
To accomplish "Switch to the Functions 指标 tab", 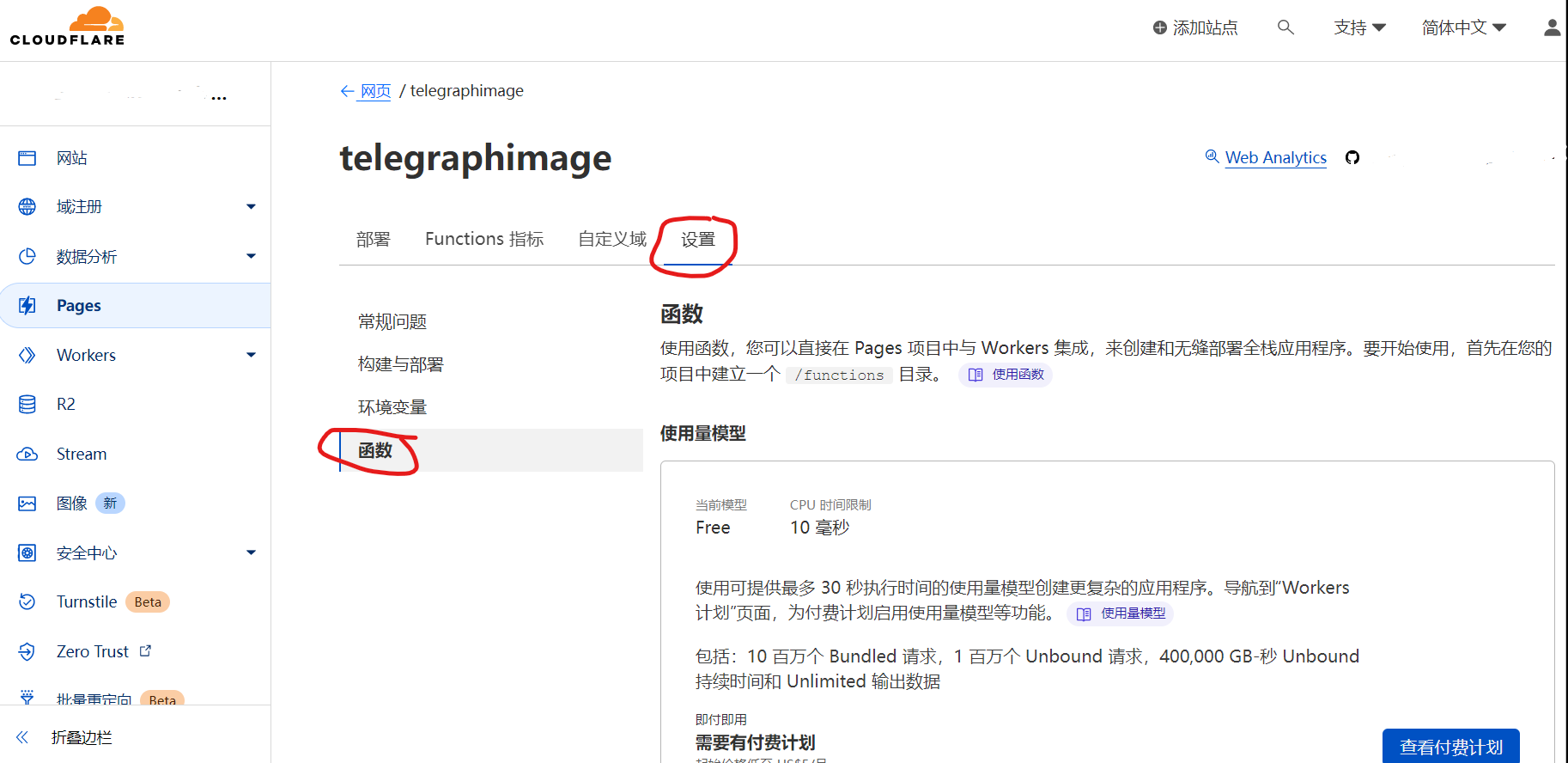I will (484, 239).
